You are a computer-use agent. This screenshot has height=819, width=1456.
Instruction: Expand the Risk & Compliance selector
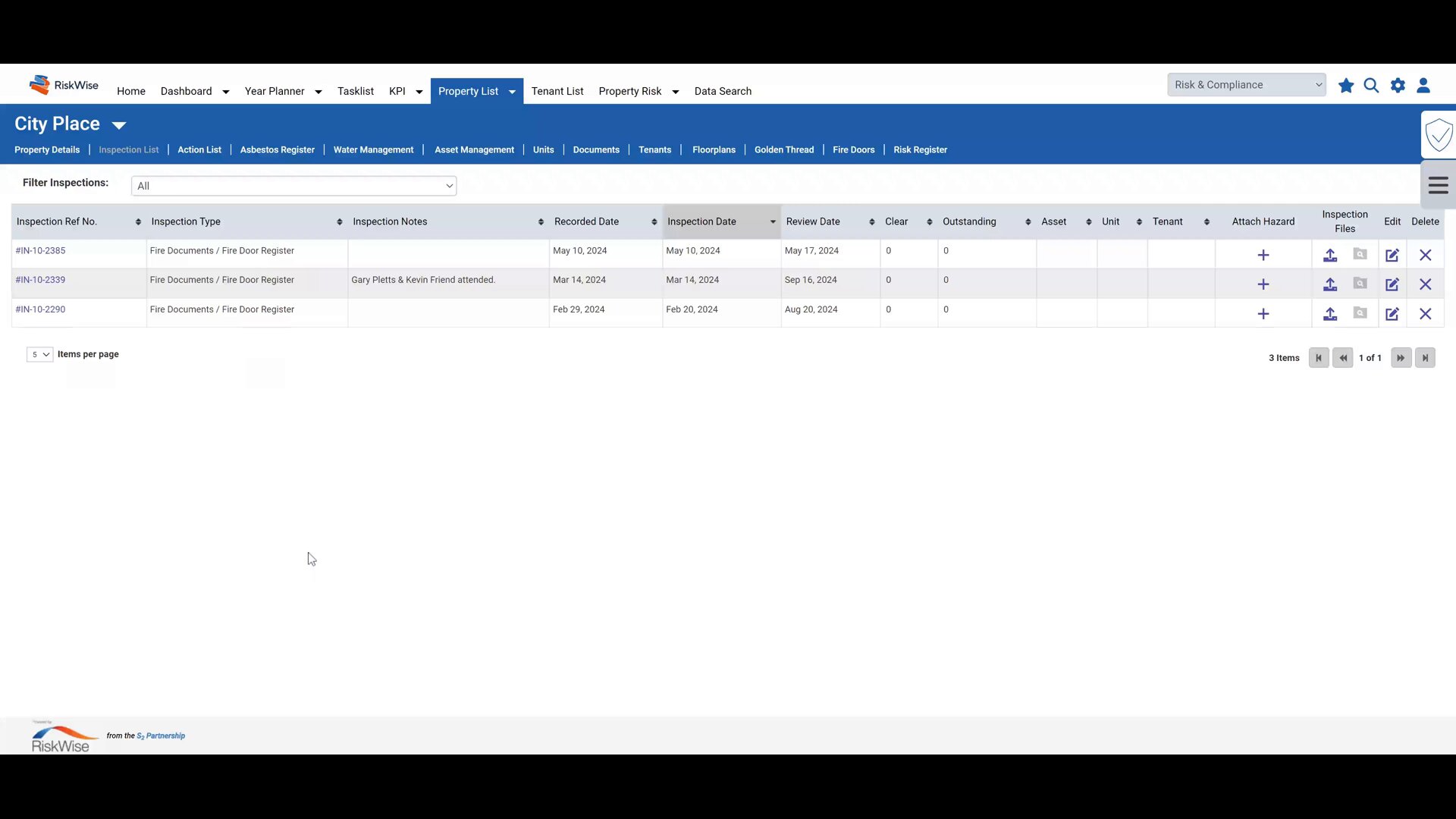[x=1247, y=85]
